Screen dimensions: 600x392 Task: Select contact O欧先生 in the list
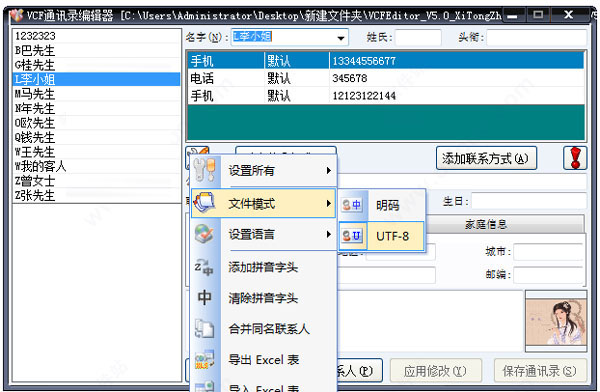[96, 123]
